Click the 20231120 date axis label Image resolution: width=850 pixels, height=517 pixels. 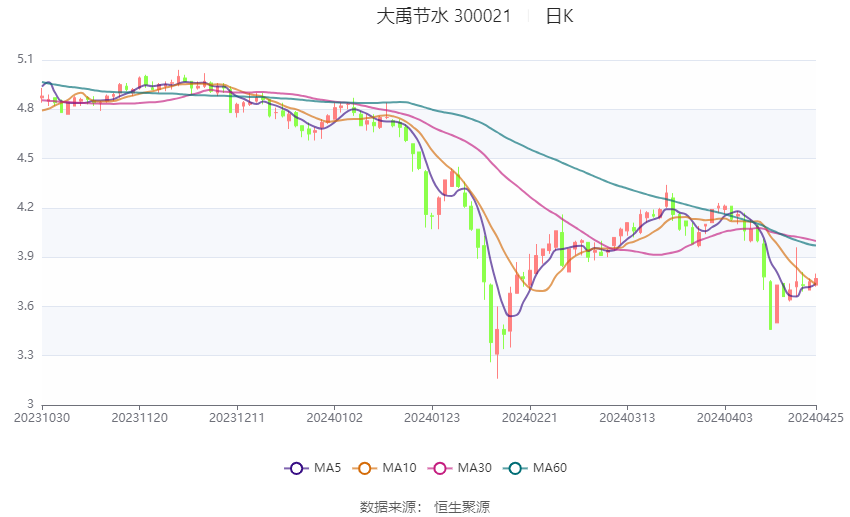(139, 416)
